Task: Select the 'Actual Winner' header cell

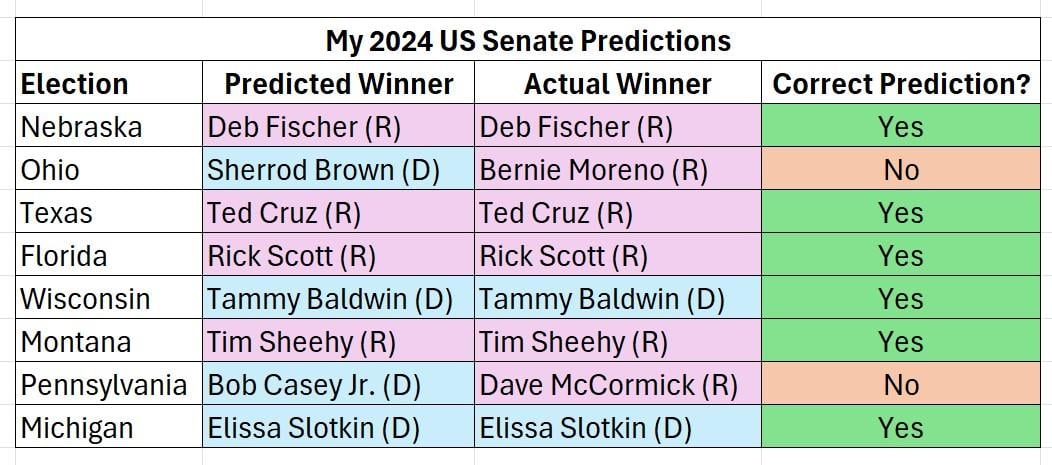Action: pos(617,83)
